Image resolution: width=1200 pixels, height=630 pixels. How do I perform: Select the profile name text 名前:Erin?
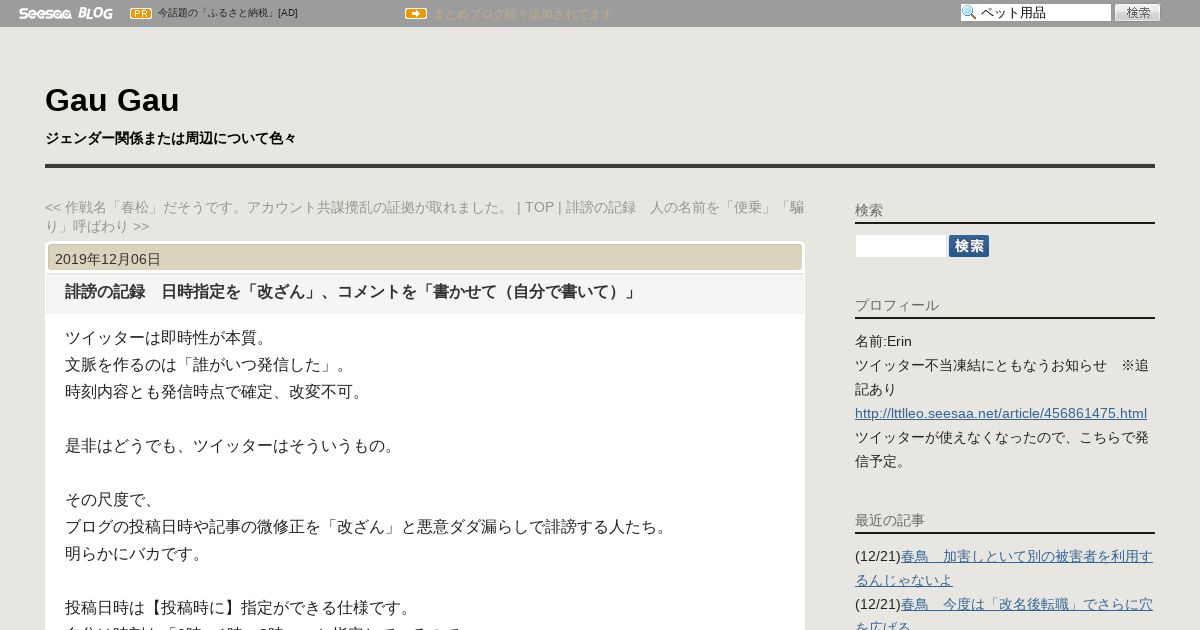tap(883, 341)
